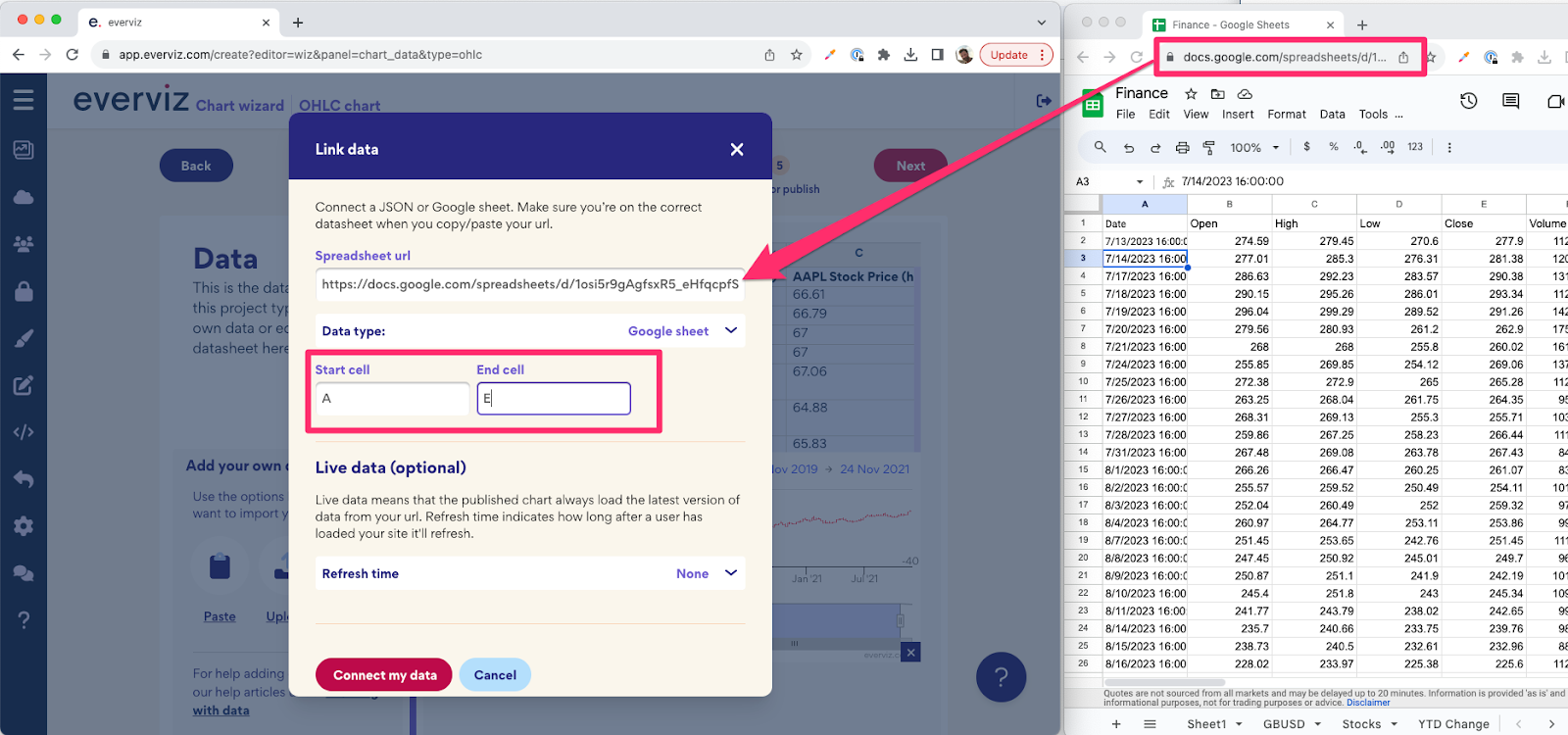1568x735 pixels.
Task: Format as percent in Sheets toolbar
Action: [1334, 147]
